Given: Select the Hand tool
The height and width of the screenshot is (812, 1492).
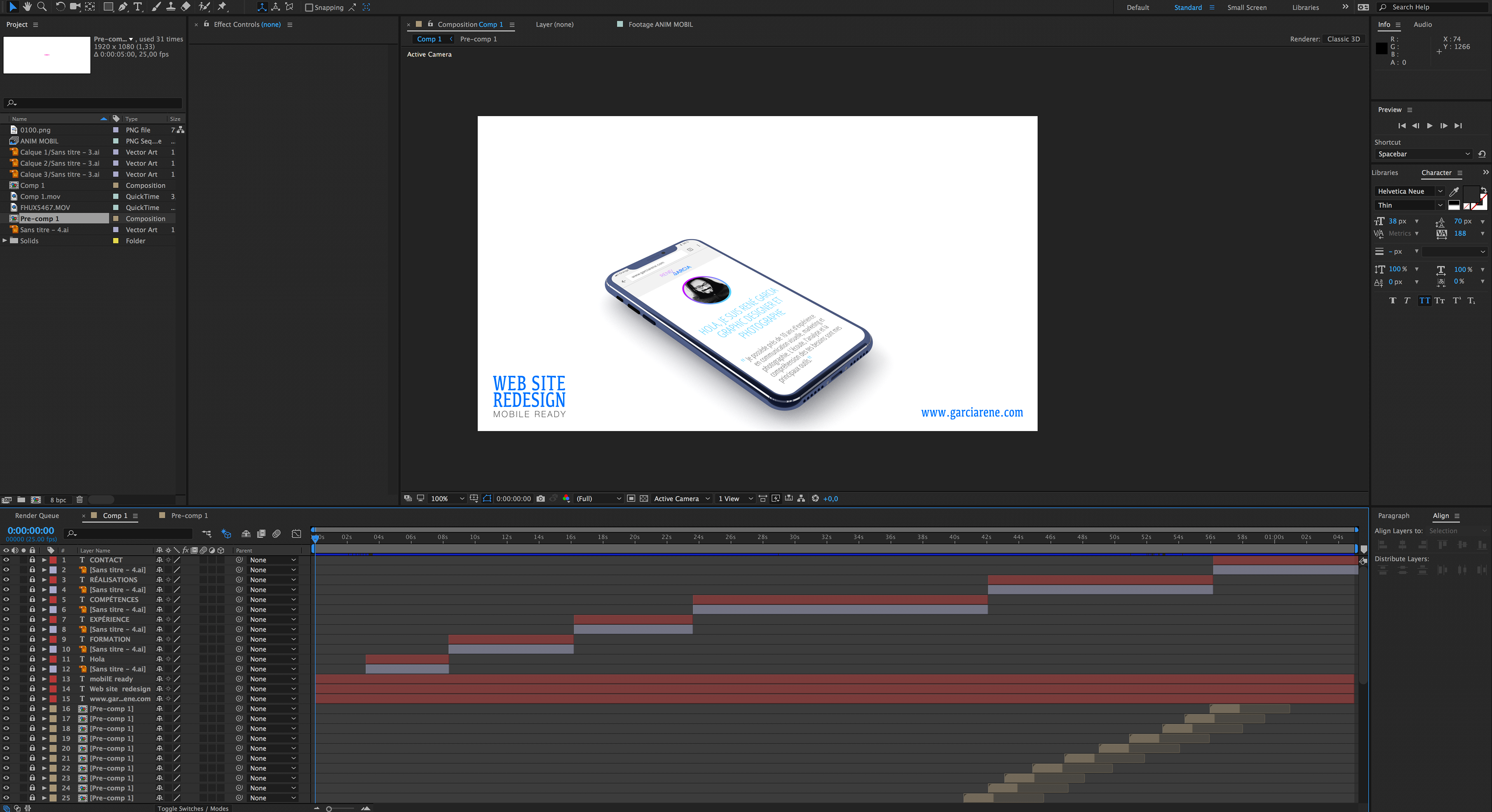Looking at the screenshot, I should [x=27, y=7].
